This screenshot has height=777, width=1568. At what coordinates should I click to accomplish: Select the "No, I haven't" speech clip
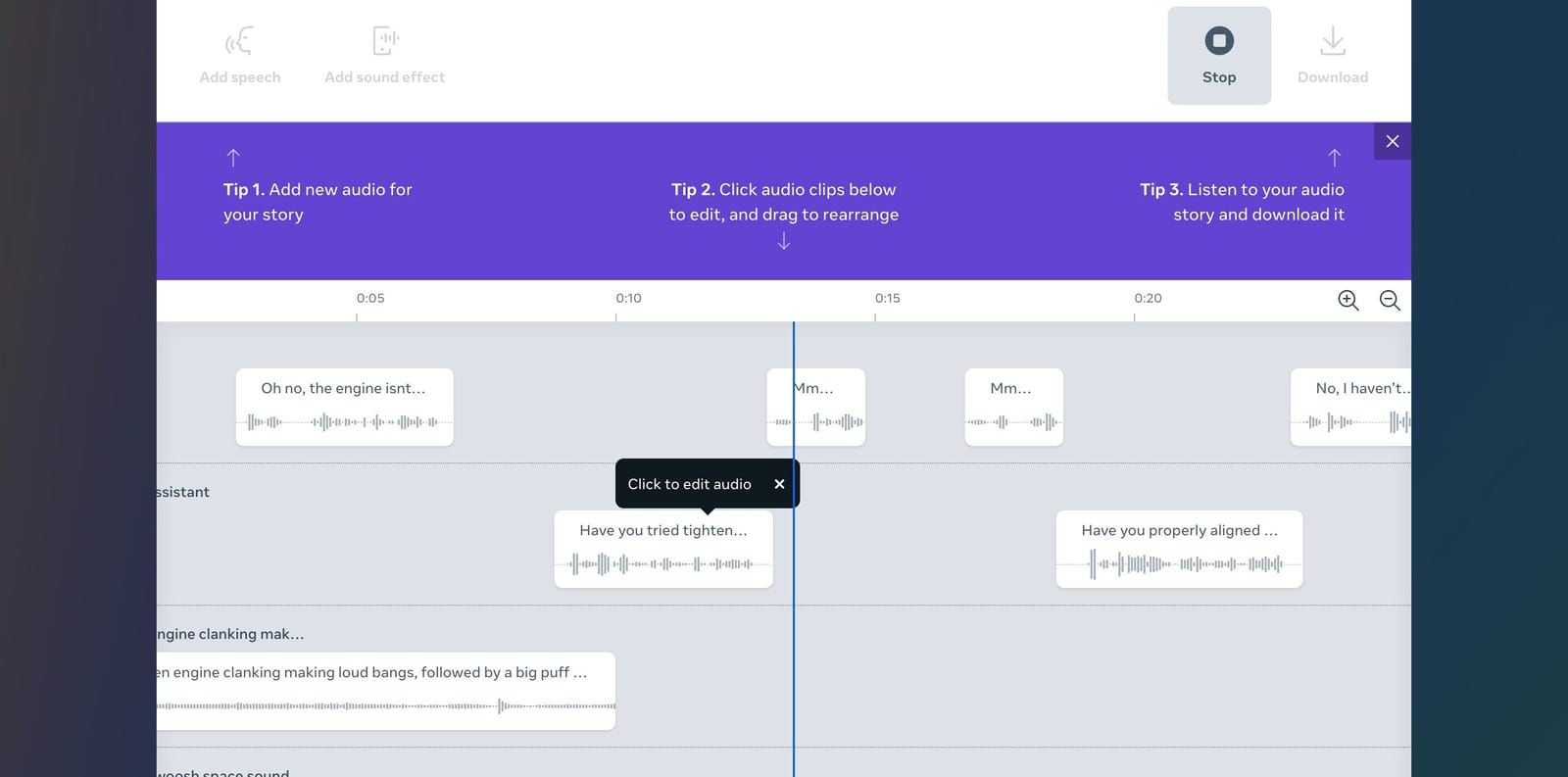(1352, 407)
